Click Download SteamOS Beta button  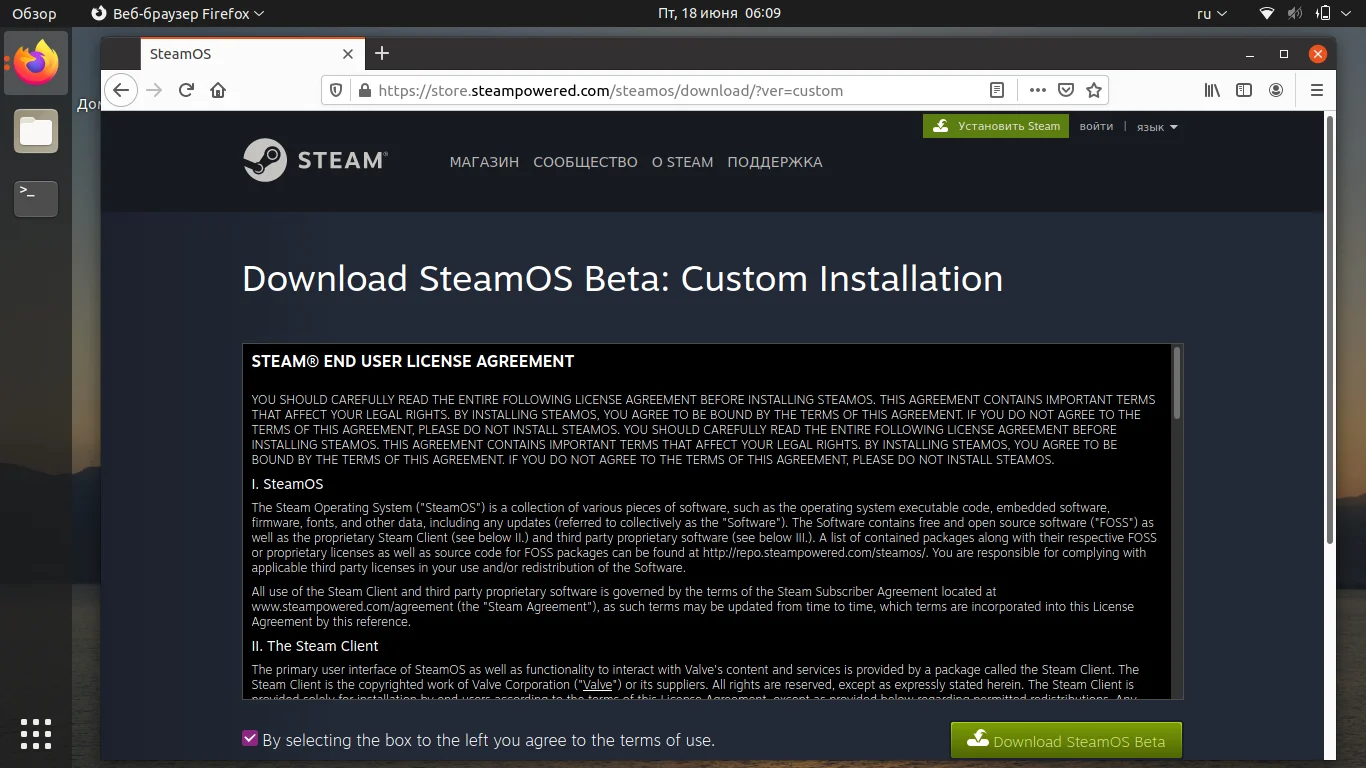coord(1066,741)
